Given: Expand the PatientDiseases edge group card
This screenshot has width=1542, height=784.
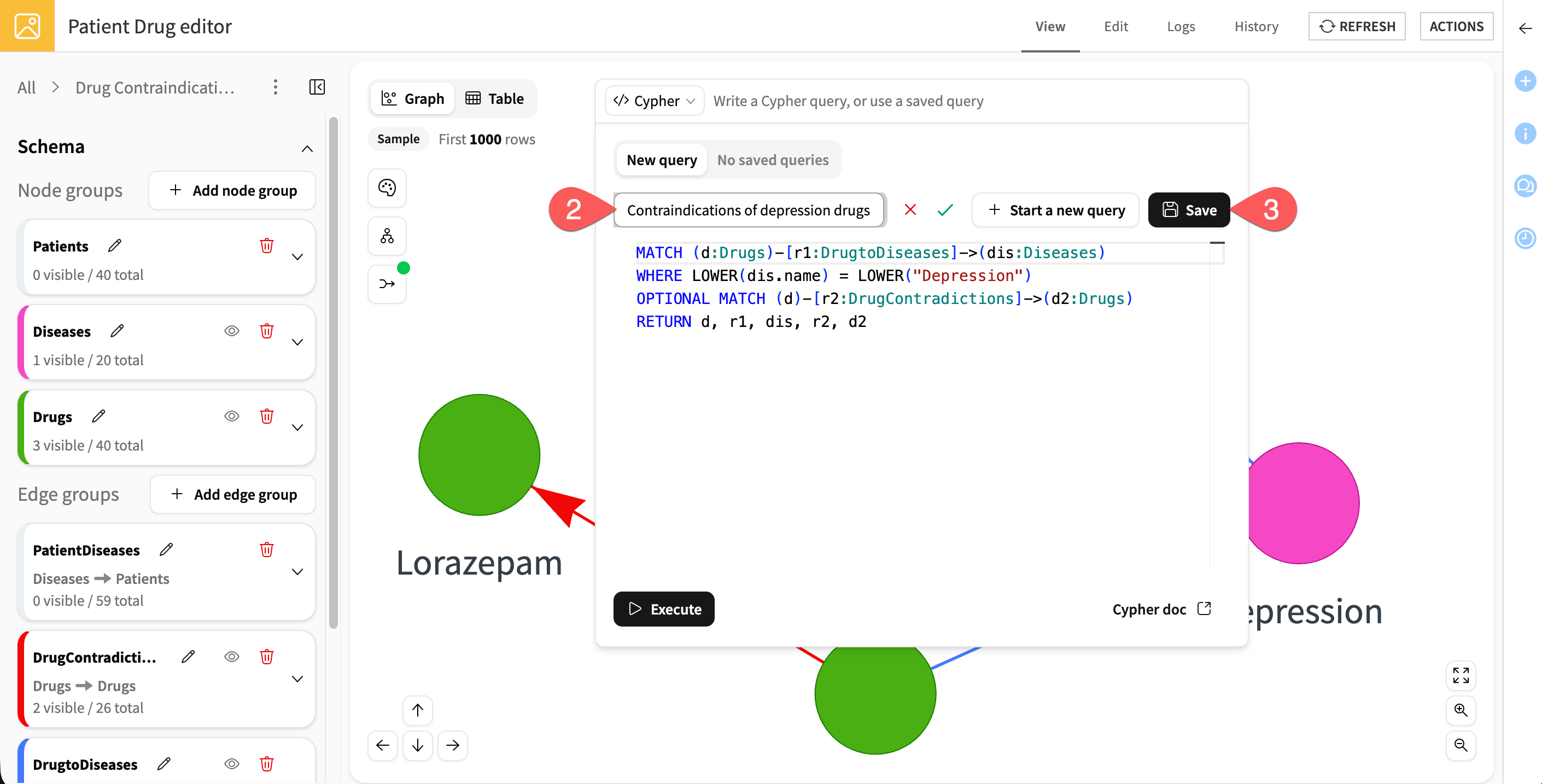Looking at the screenshot, I should (x=297, y=571).
